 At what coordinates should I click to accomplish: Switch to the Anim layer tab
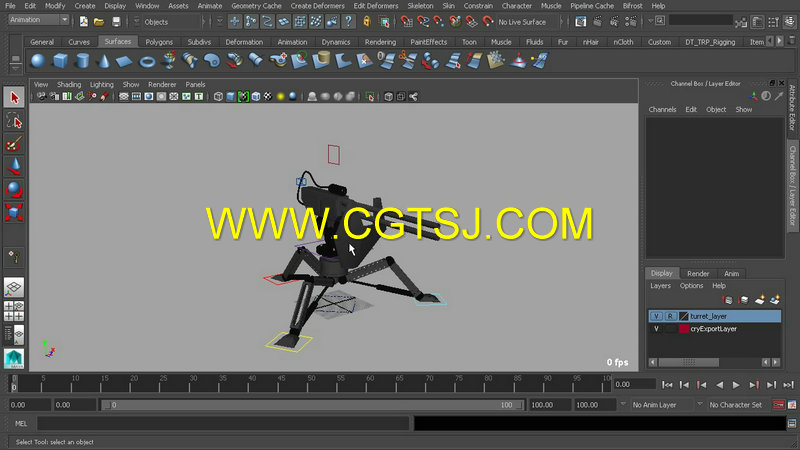pos(731,273)
